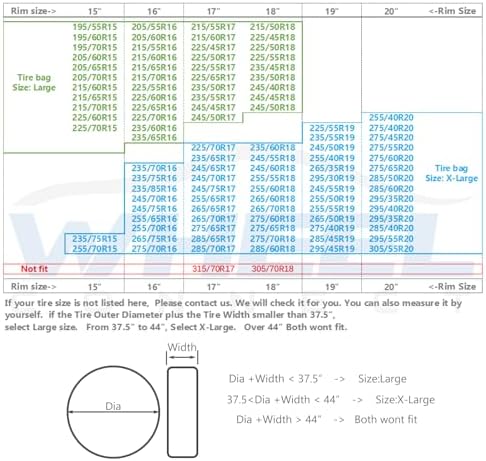Click the 'Width' label above the tire profile
Image resolution: width=486 pixels, height=461 pixels.
click(182, 347)
